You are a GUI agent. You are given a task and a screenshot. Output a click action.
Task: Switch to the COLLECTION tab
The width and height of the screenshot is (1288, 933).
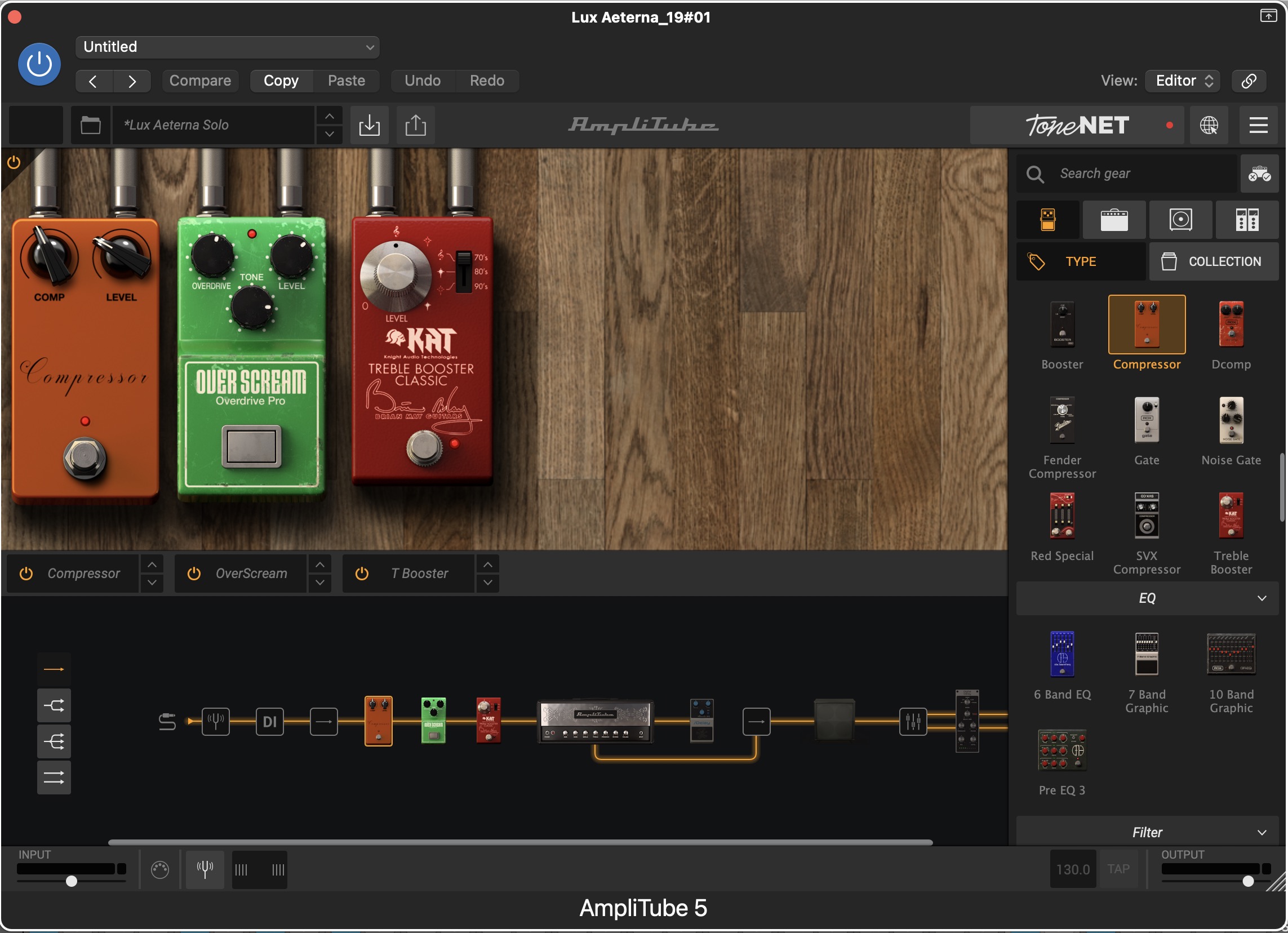click(x=1214, y=261)
